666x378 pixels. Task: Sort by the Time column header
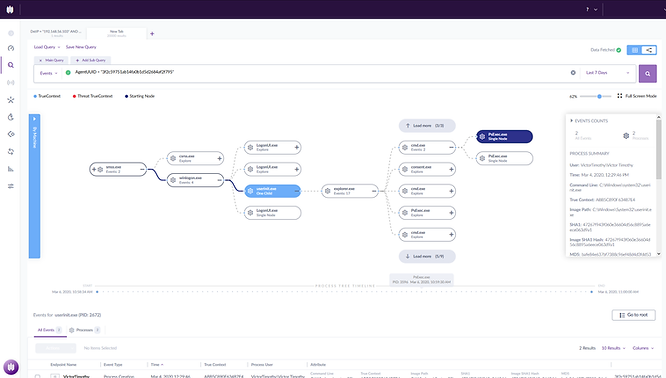pyautogui.click(x=157, y=364)
